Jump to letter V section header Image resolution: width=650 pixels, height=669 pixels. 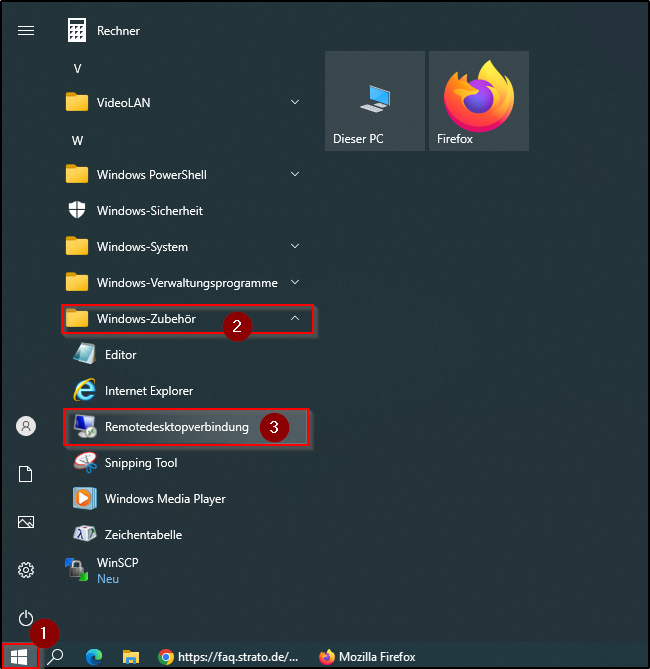77,69
